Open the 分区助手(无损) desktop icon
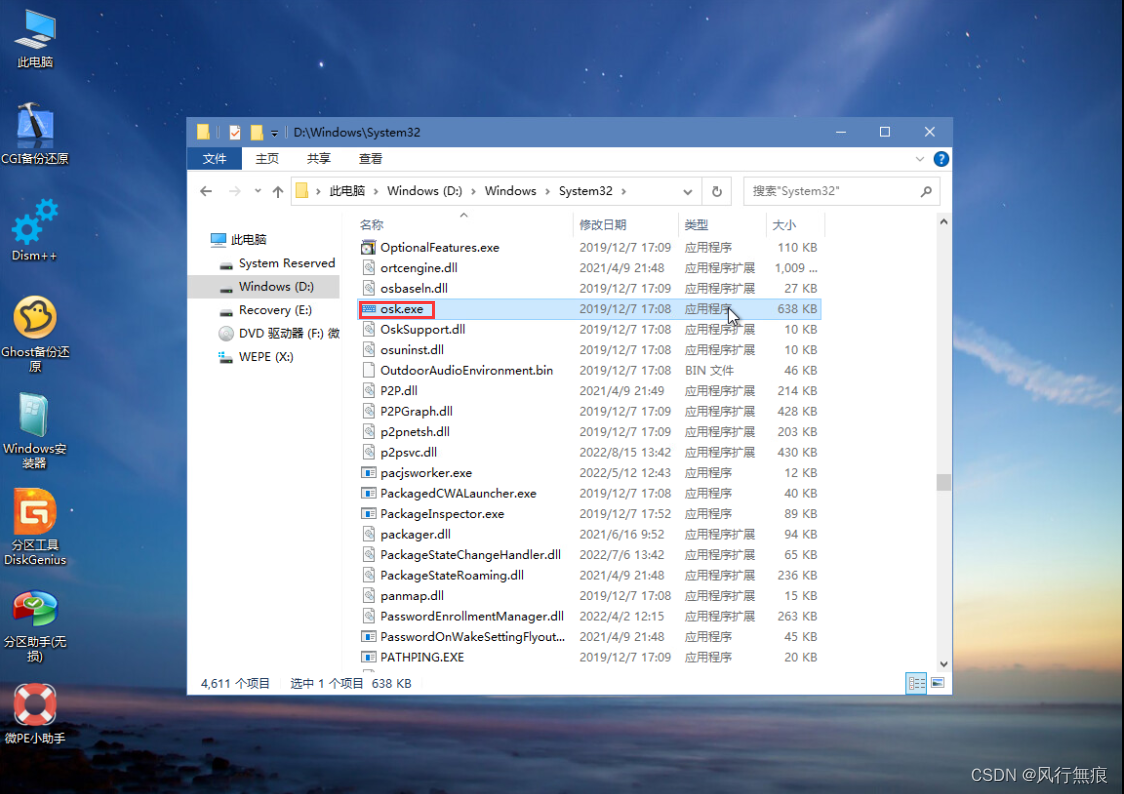Image resolution: width=1124 pixels, height=794 pixels. point(34,626)
